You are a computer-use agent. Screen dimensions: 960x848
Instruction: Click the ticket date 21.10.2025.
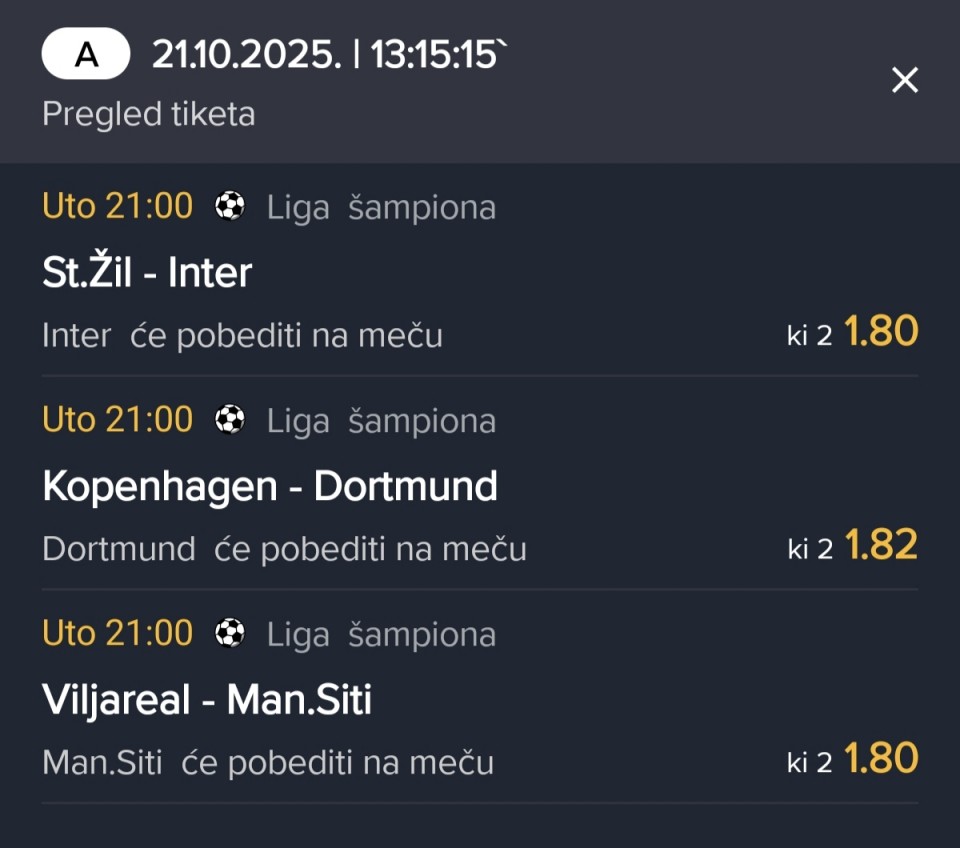click(246, 55)
